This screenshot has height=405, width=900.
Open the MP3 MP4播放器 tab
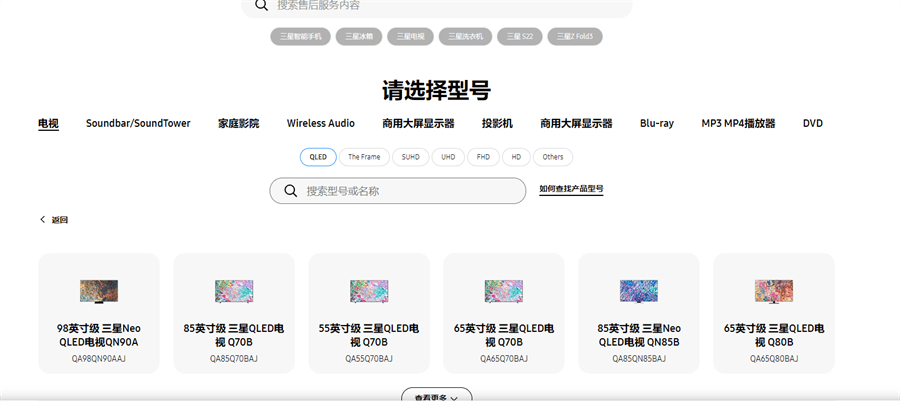point(738,123)
